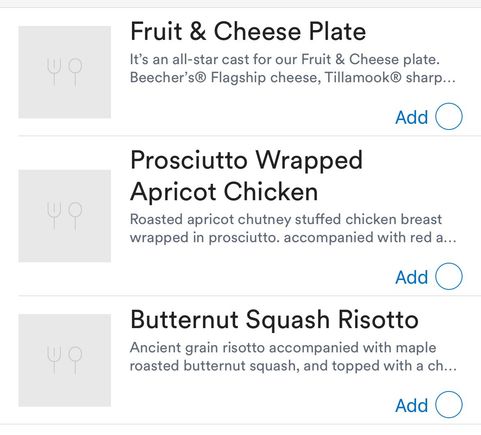The image size is (481, 435).
Task: Click the spoon icon beside Butternut Squash Risotto
Action: [75, 360]
